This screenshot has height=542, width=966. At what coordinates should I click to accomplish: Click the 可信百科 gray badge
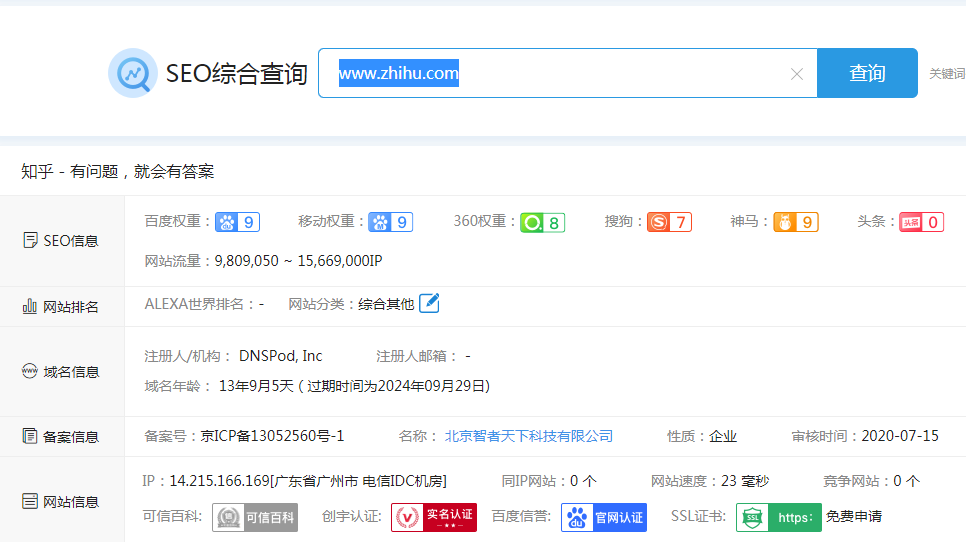tap(255, 517)
